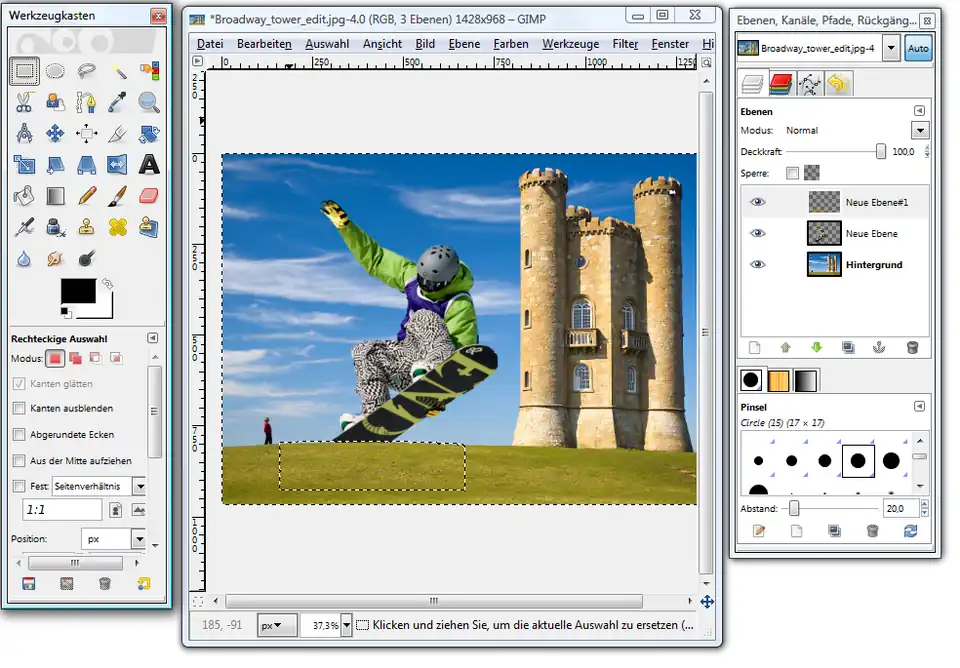The width and height of the screenshot is (960, 668).
Task: Activate the Move tool
Action: click(x=56, y=133)
